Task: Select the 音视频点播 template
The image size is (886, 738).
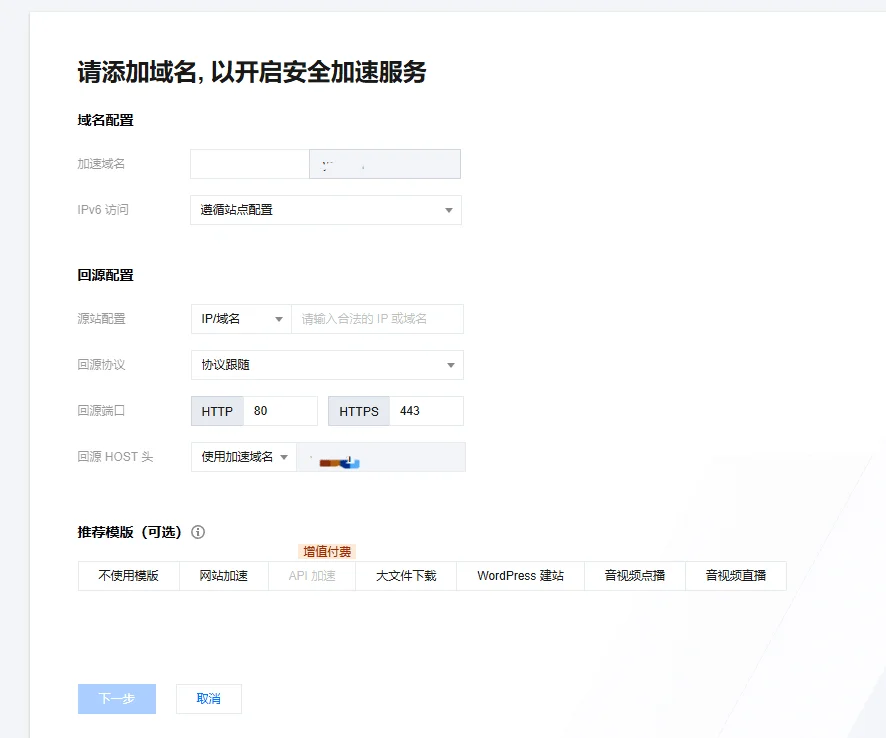Action: click(634, 576)
